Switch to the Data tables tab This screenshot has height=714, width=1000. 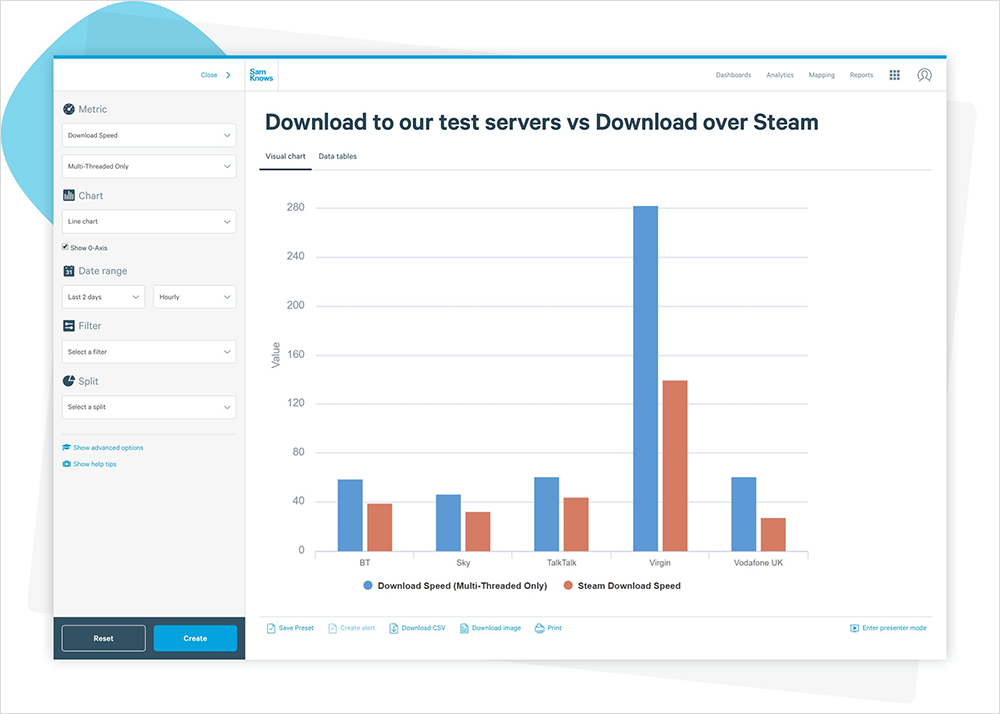click(337, 157)
